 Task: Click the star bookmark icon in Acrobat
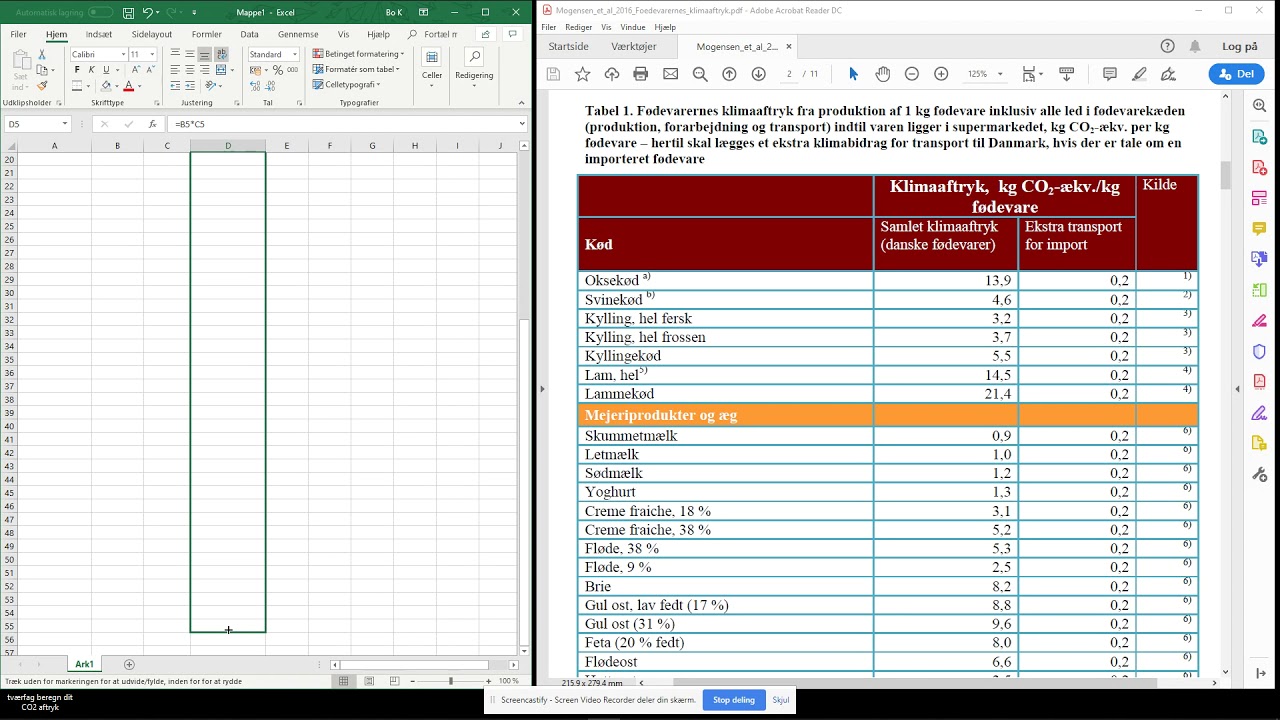coord(582,74)
